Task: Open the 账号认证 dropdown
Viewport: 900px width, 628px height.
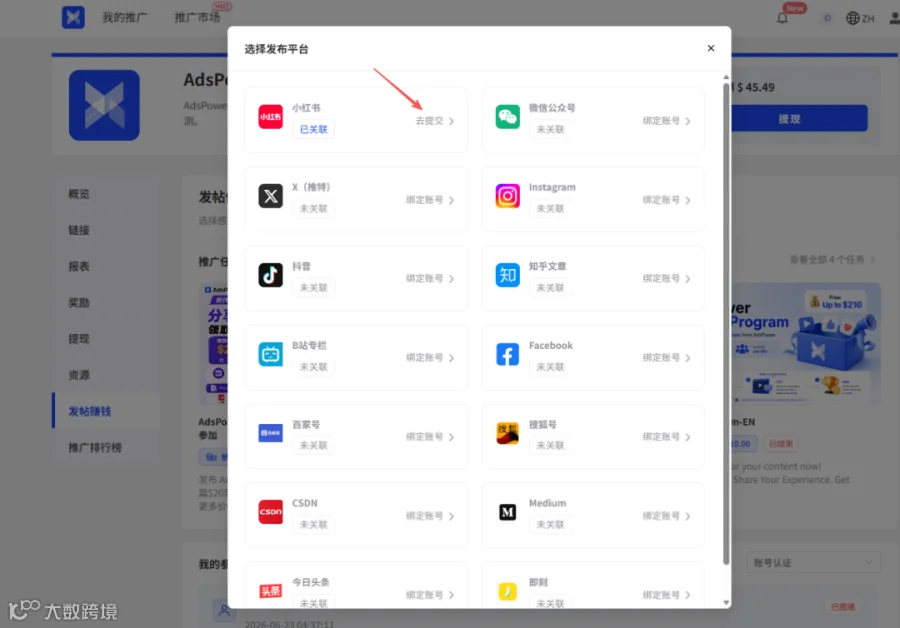Action: click(x=813, y=563)
